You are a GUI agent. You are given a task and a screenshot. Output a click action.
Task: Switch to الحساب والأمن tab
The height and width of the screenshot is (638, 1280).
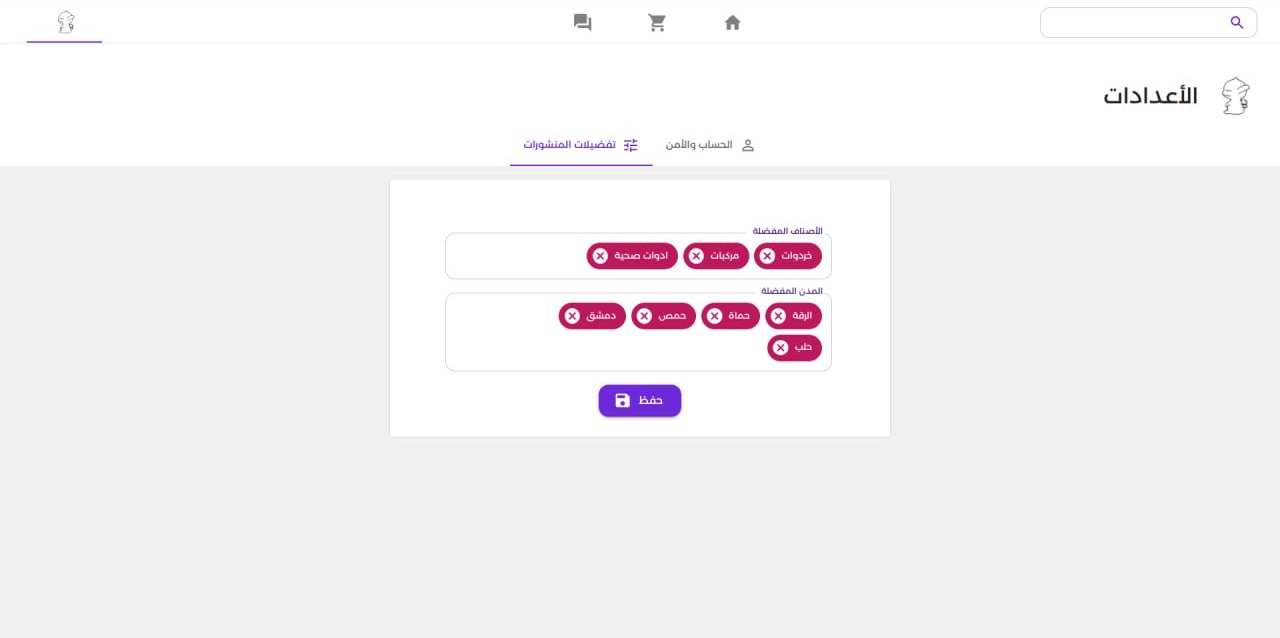pyautogui.click(x=710, y=145)
